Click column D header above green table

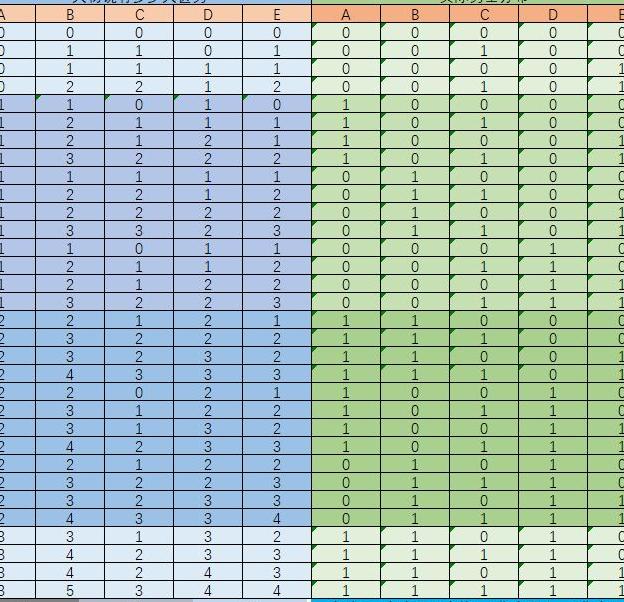(x=554, y=15)
